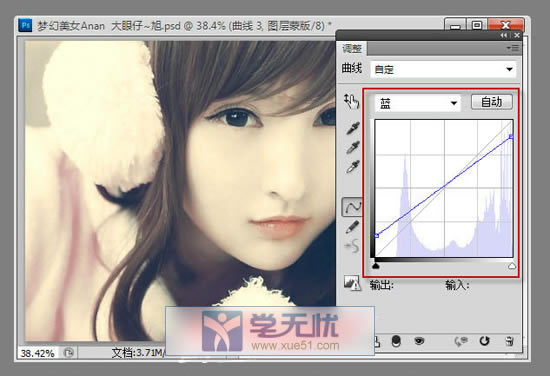This screenshot has height=376, width=550.
Task: Collapse the adjustments panel with double arrows
Action: 504,35
